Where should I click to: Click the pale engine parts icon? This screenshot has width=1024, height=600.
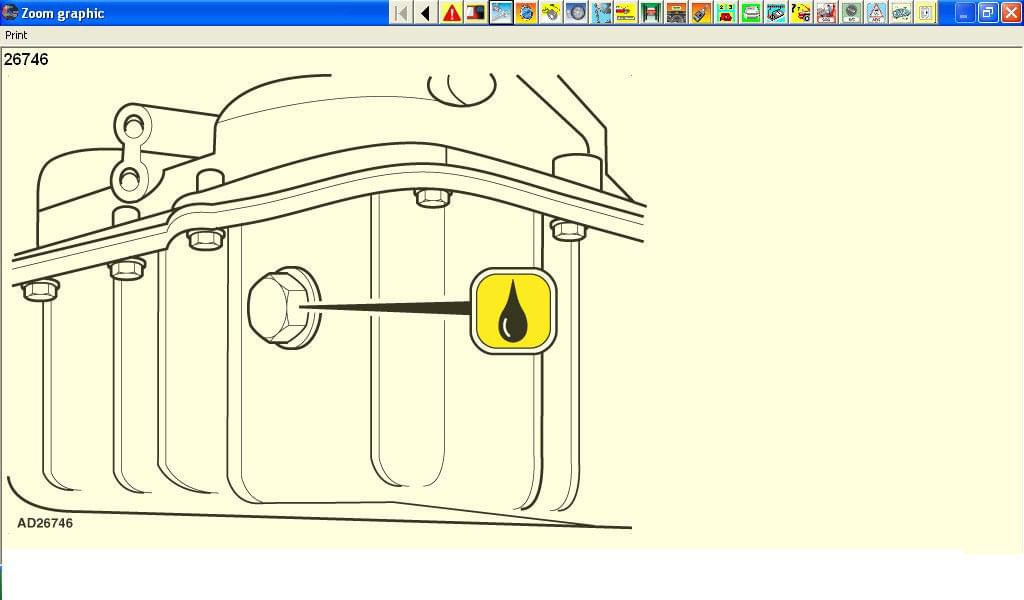click(901, 12)
